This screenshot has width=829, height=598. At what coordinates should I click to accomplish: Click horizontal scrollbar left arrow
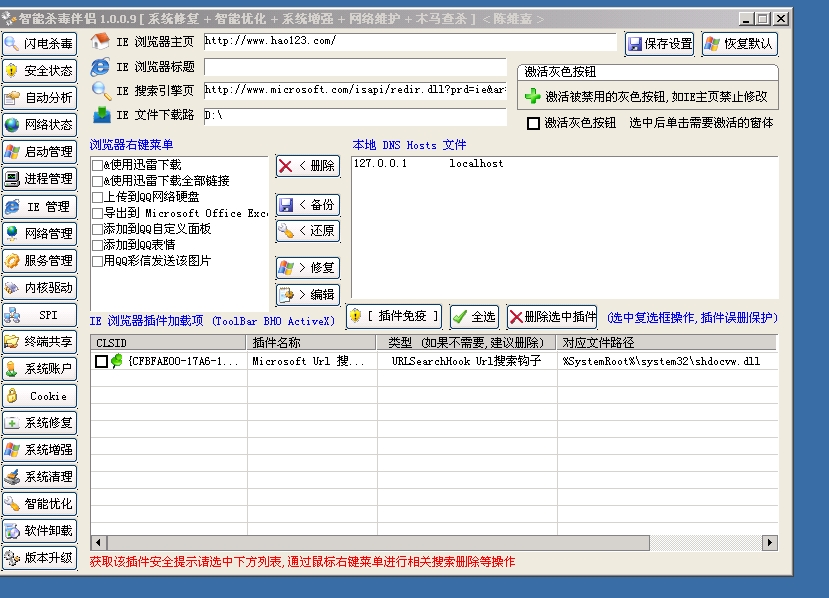(x=98, y=542)
